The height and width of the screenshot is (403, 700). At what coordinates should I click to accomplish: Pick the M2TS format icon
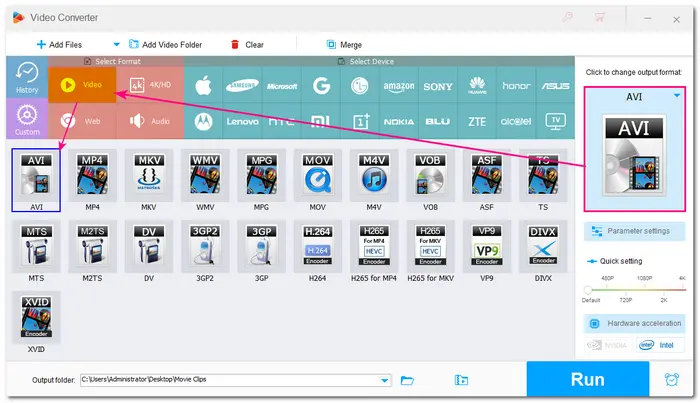[92, 246]
